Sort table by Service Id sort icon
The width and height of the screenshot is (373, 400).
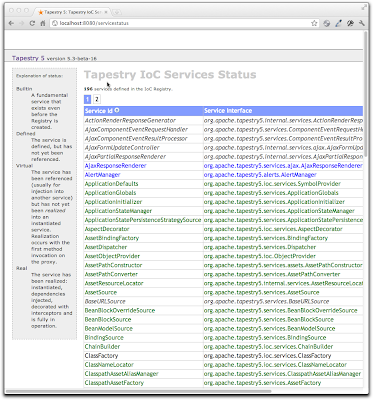pos(117,111)
